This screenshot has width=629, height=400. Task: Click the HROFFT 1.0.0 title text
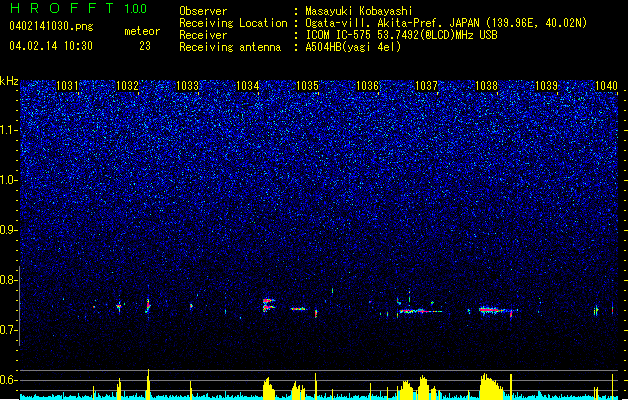79,8
